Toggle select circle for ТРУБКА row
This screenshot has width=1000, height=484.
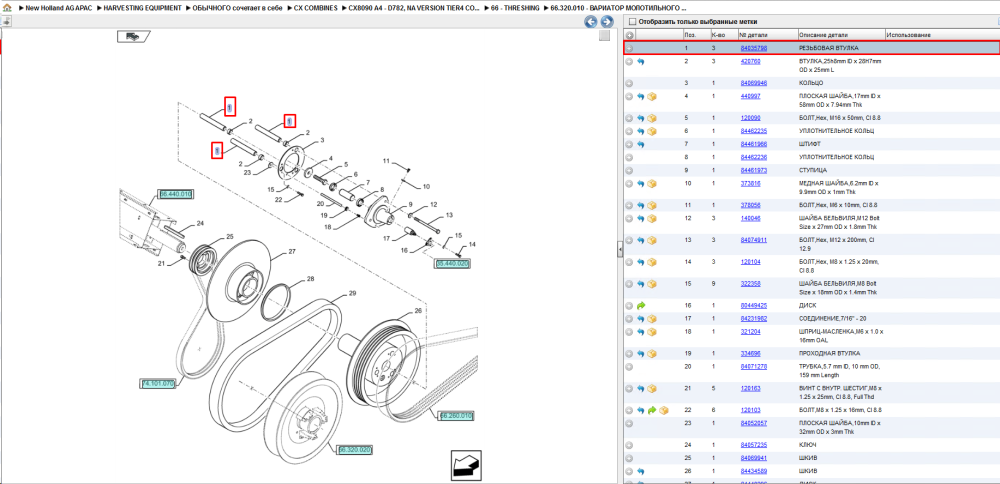(x=629, y=367)
